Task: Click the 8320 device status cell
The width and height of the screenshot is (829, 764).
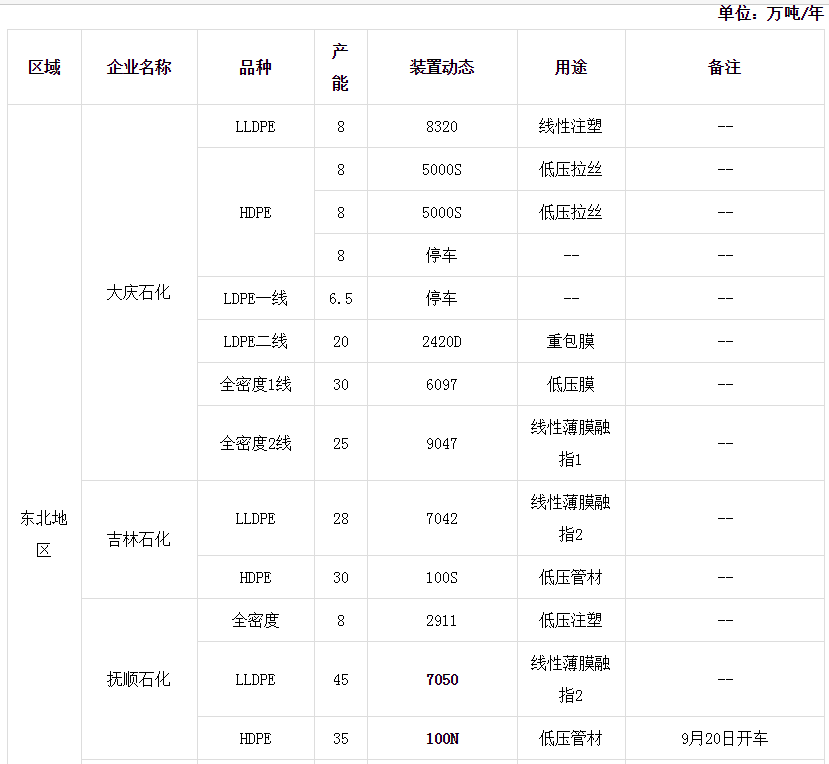Action: [x=442, y=126]
